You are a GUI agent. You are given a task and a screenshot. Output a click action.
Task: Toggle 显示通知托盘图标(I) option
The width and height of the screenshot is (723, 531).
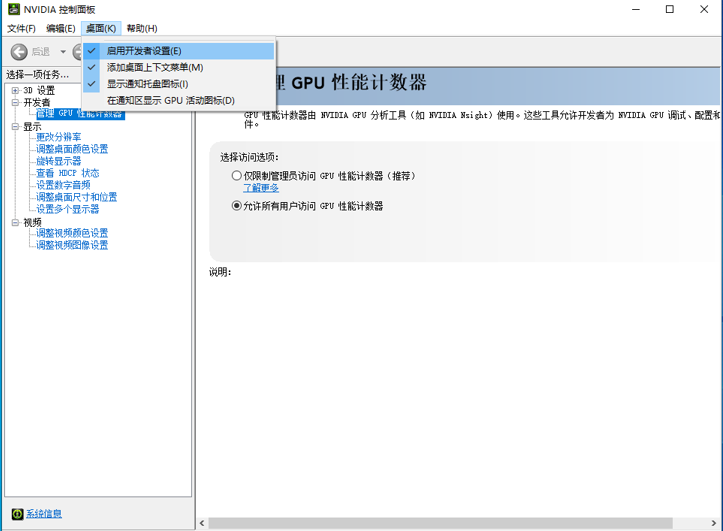pos(179,84)
